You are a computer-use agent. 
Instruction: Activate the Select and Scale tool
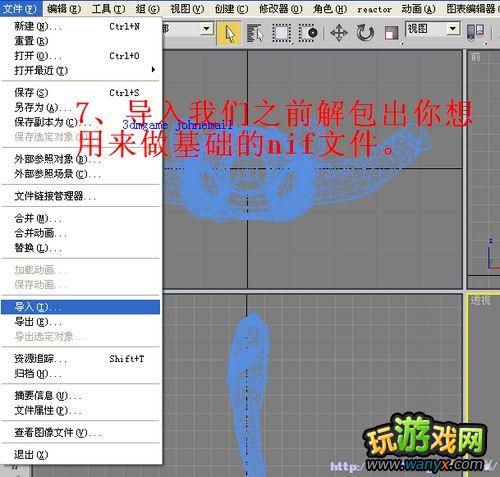[x=392, y=34]
